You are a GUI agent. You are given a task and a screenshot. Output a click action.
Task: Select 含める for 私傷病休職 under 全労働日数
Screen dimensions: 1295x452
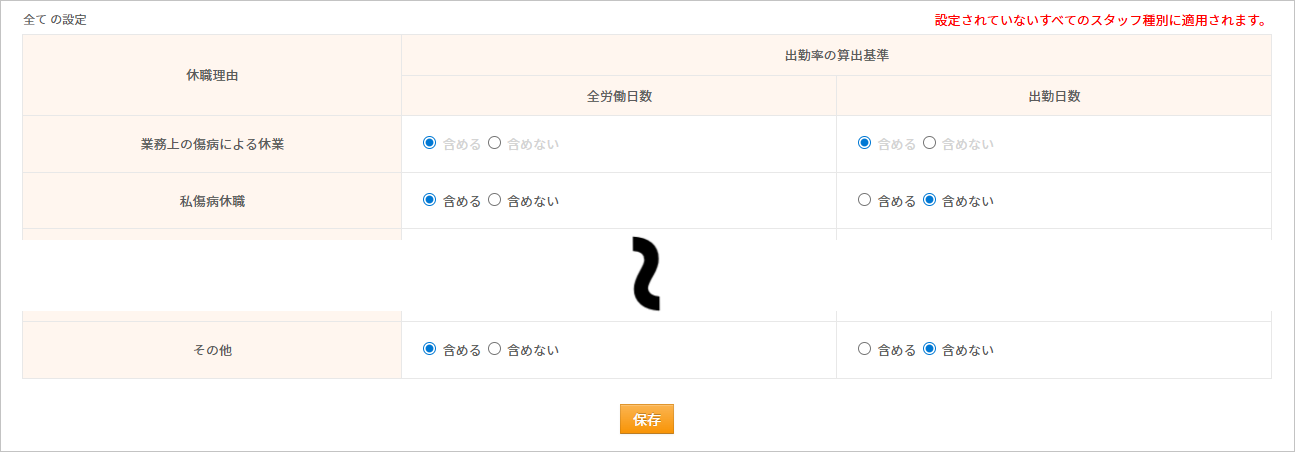(430, 200)
